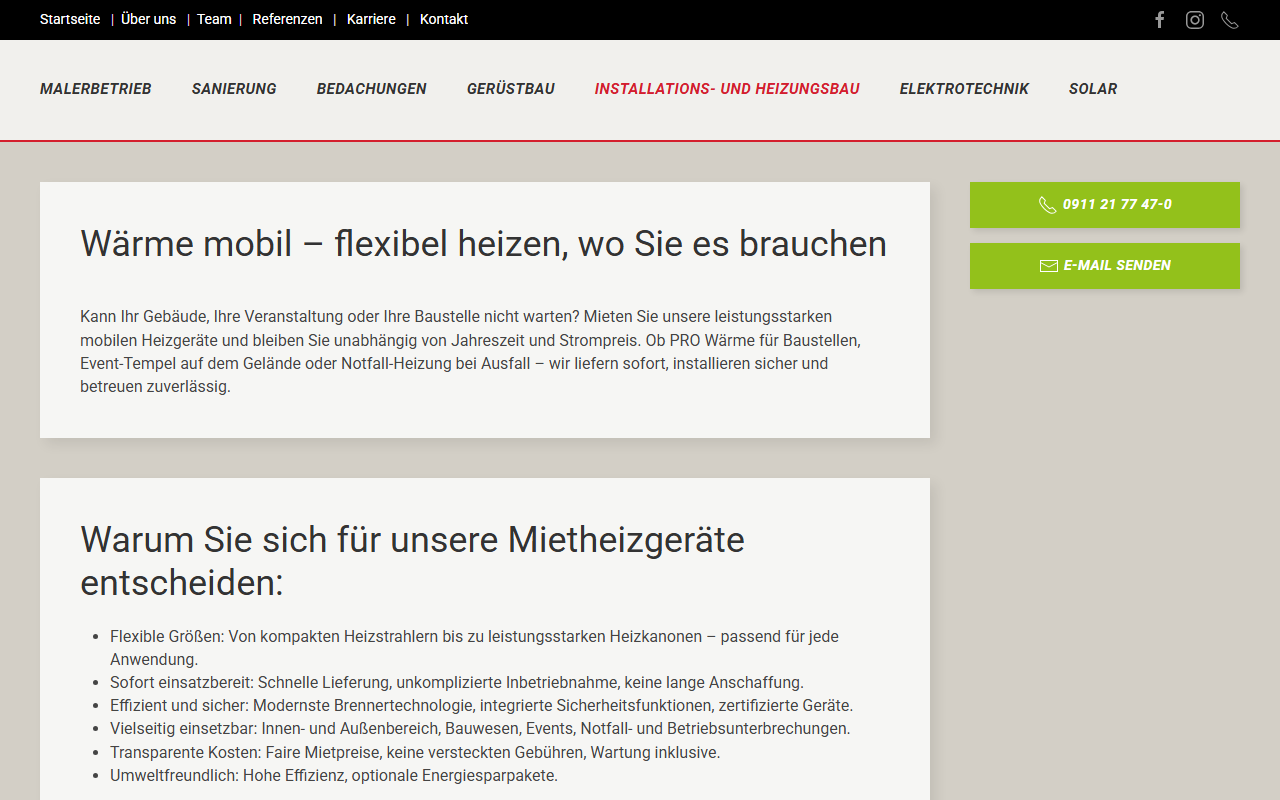Click the bullet 'Transparente Kosten'
Viewport: 1280px width, 800px height.
tap(415, 752)
